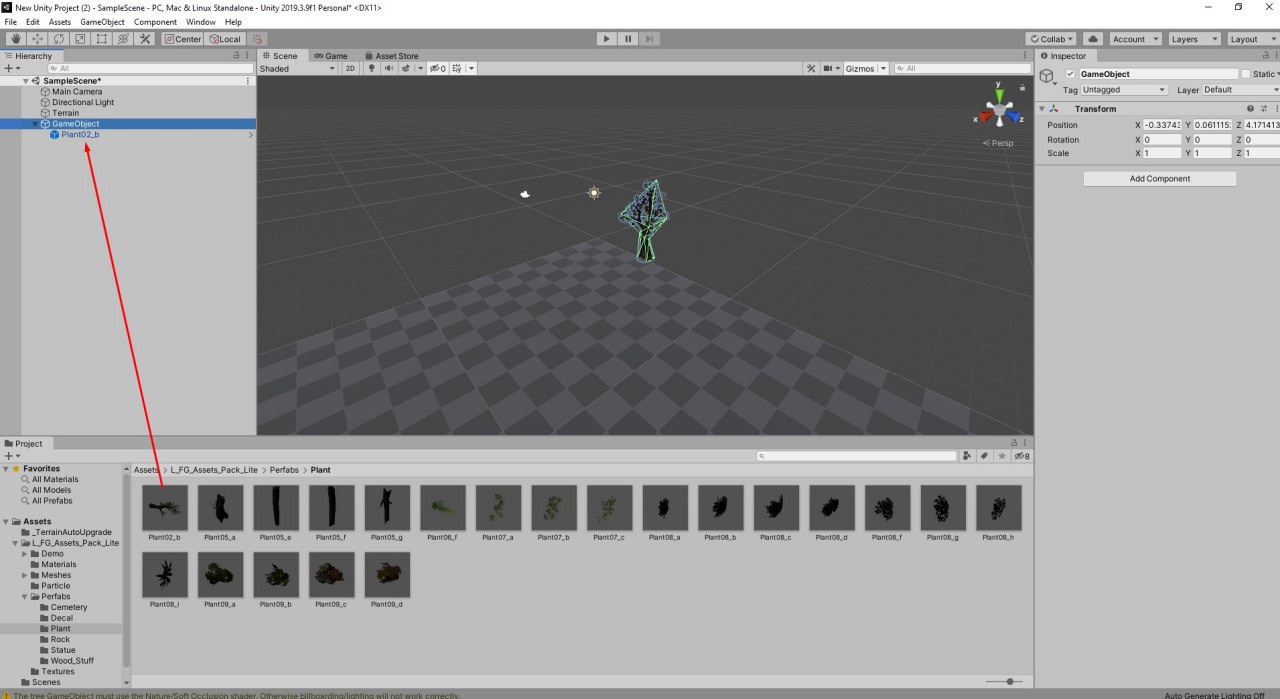Click the Step frame button
This screenshot has height=699, width=1280.
[650, 39]
